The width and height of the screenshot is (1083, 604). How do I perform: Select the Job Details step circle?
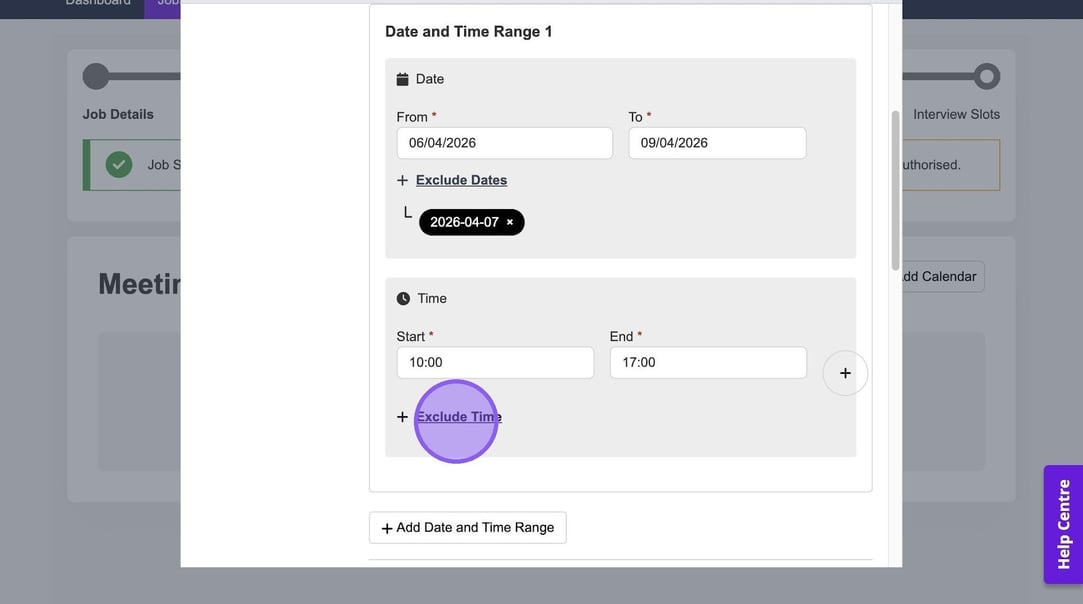tap(96, 77)
